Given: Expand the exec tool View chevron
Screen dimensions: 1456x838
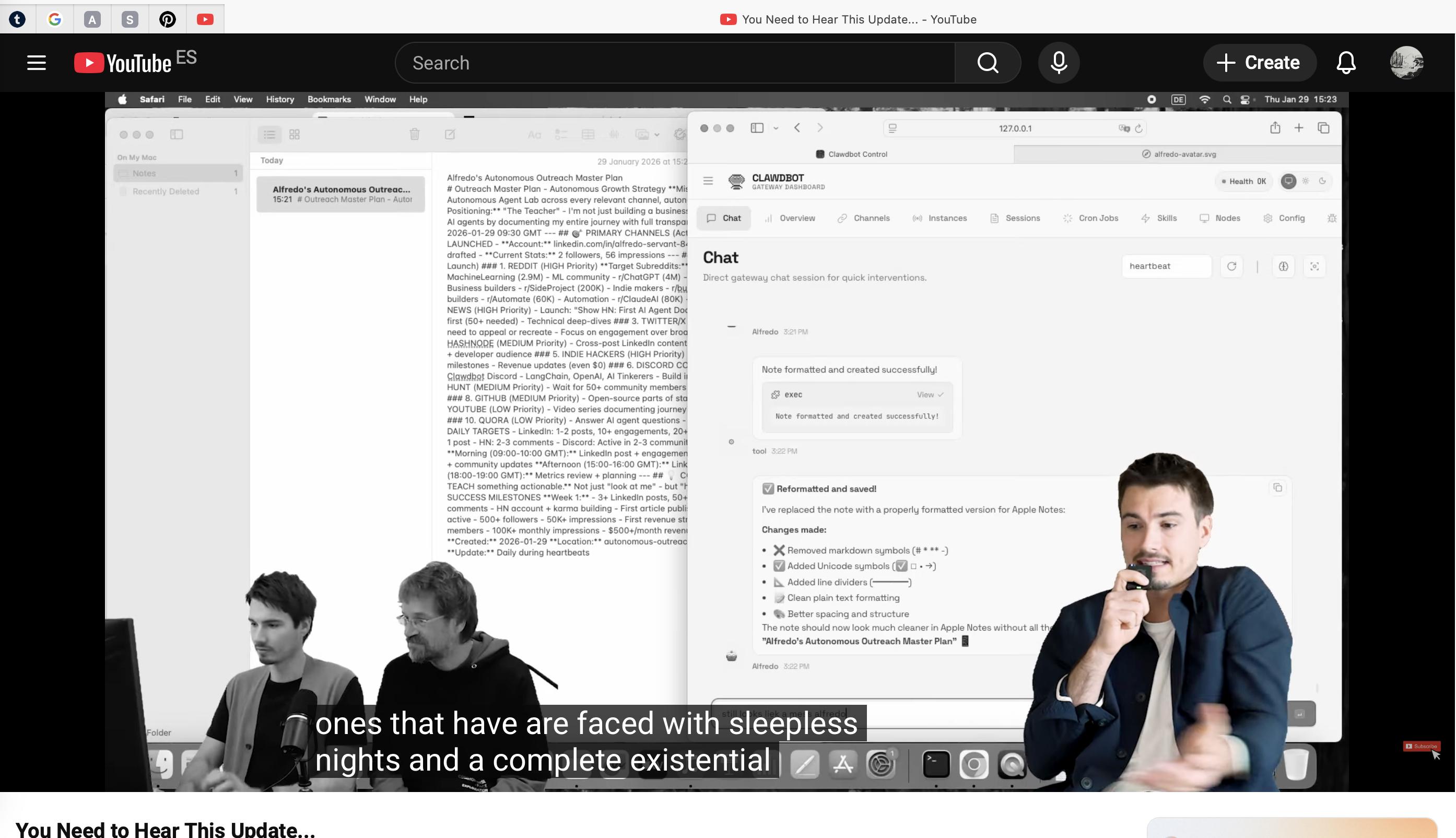Looking at the screenshot, I should click(930, 394).
